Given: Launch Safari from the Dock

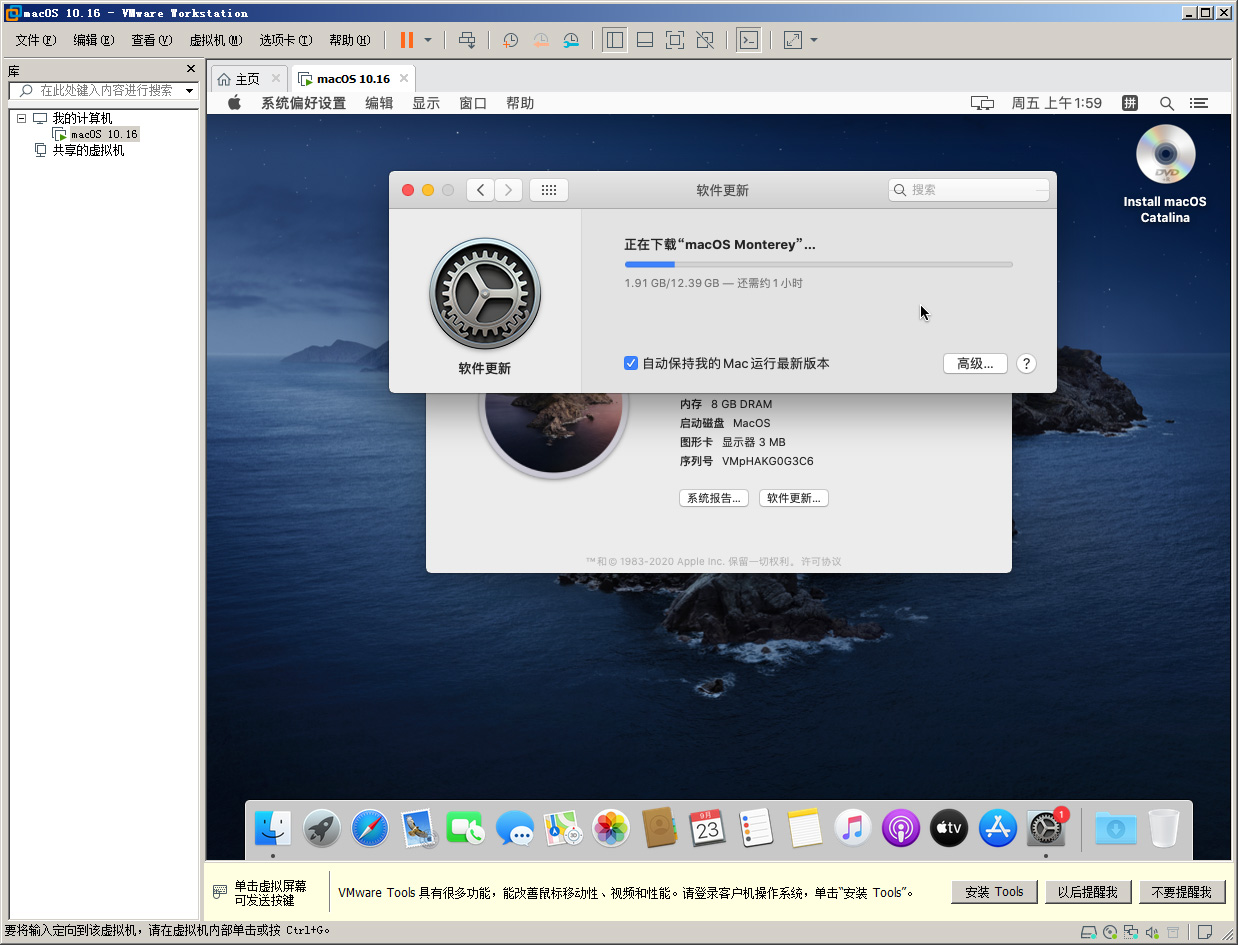Looking at the screenshot, I should click(370, 828).
